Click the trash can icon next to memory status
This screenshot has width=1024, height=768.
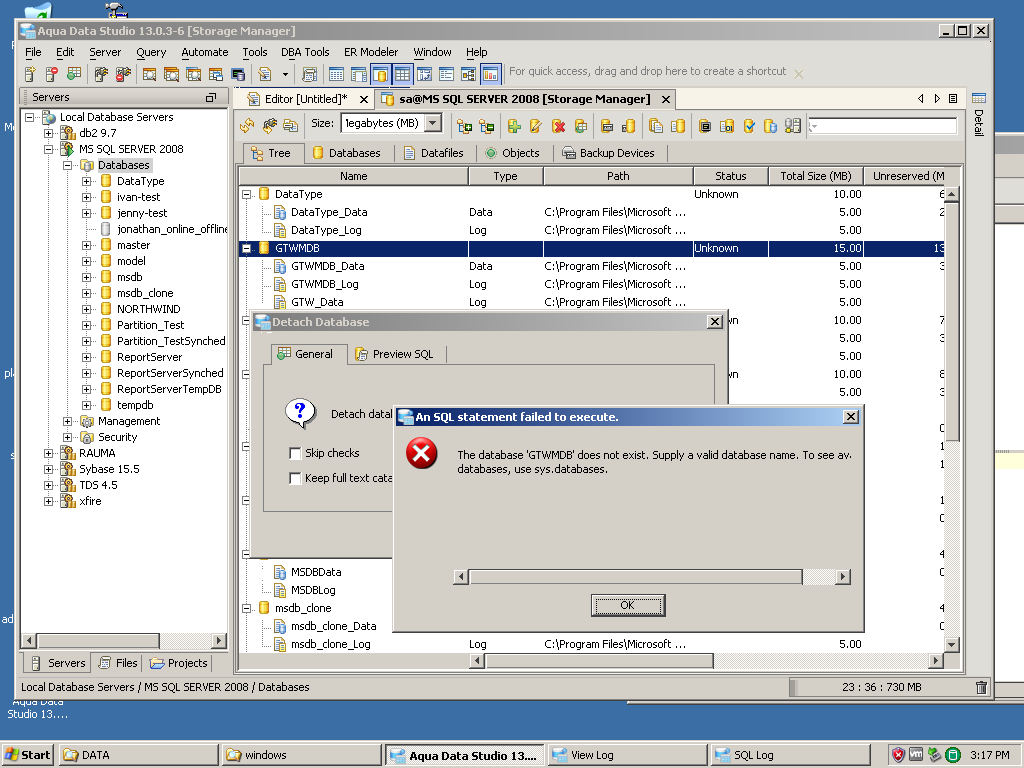tap(981, 687)
